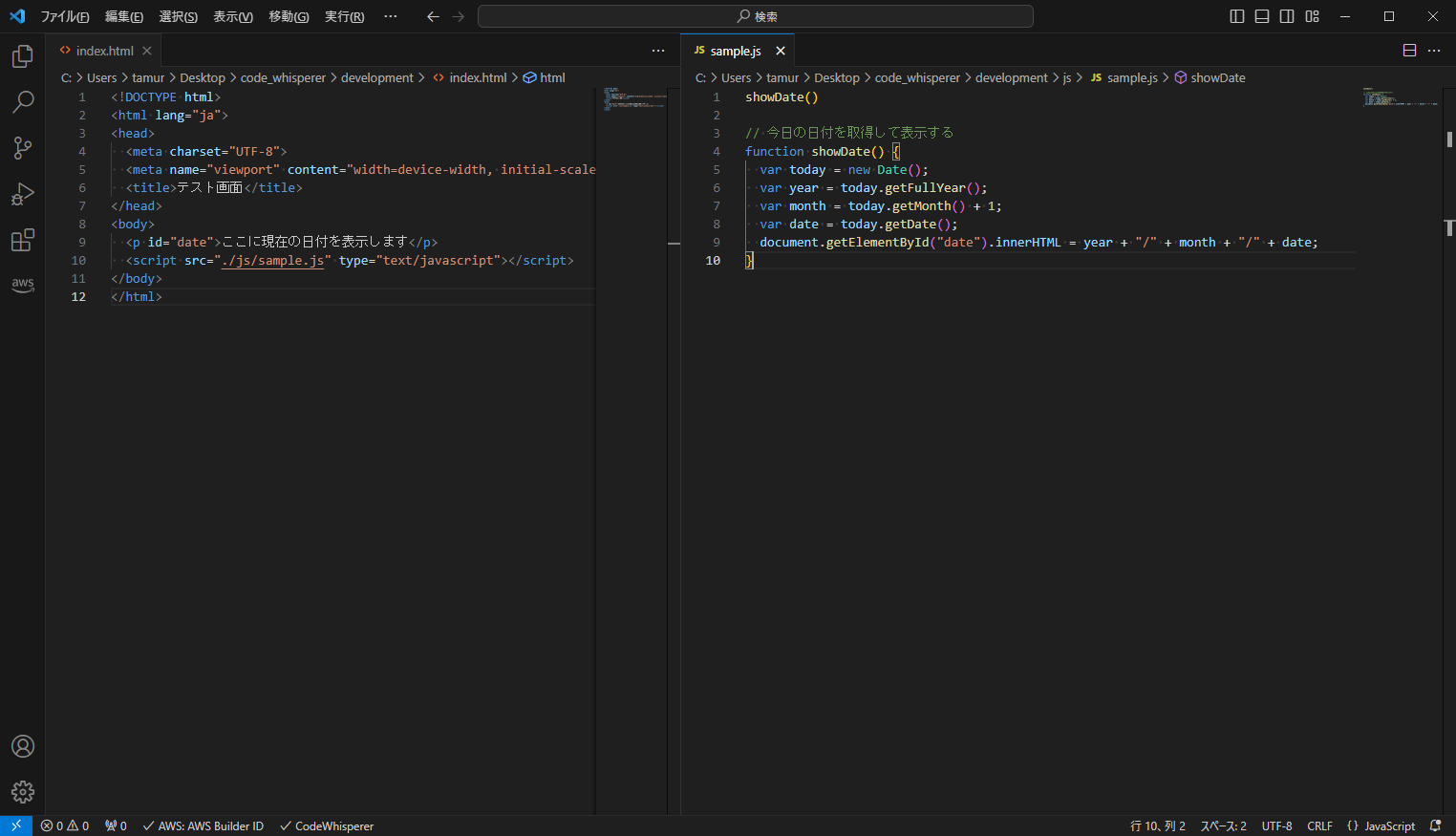Change end of line sequence CRLF

click(1320, 825)
